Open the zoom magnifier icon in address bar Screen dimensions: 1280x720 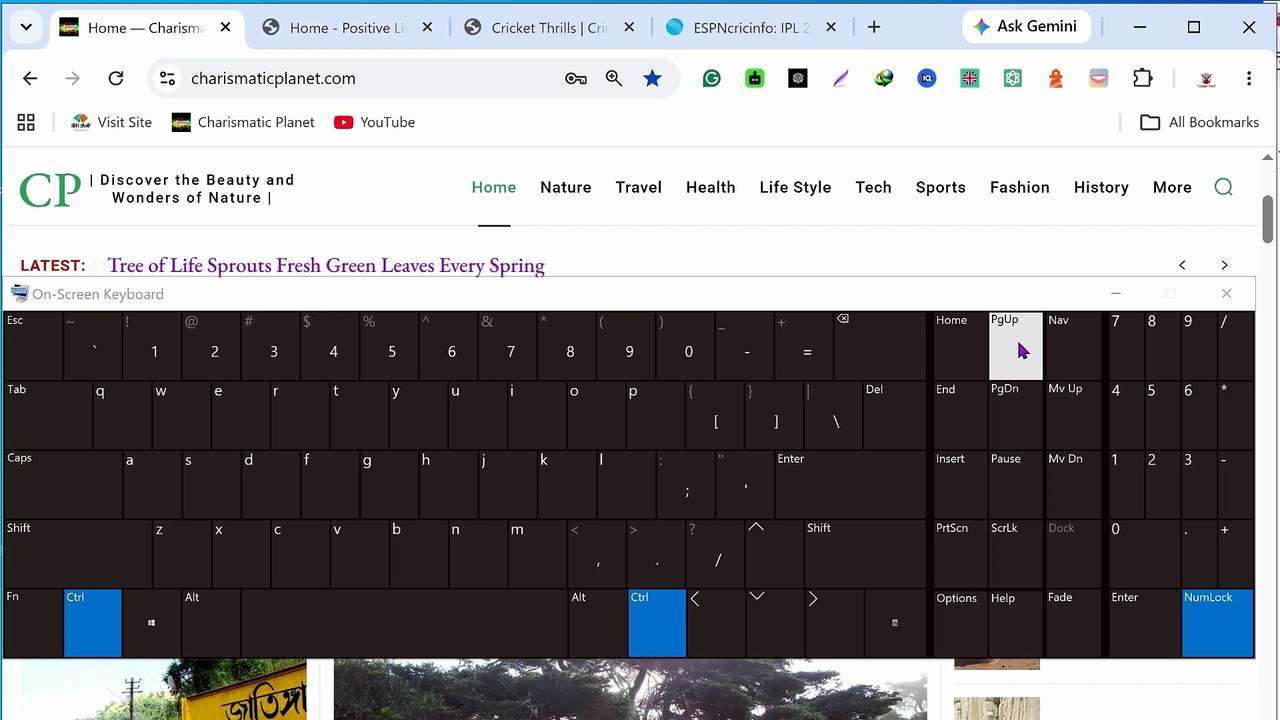(614, 78)
